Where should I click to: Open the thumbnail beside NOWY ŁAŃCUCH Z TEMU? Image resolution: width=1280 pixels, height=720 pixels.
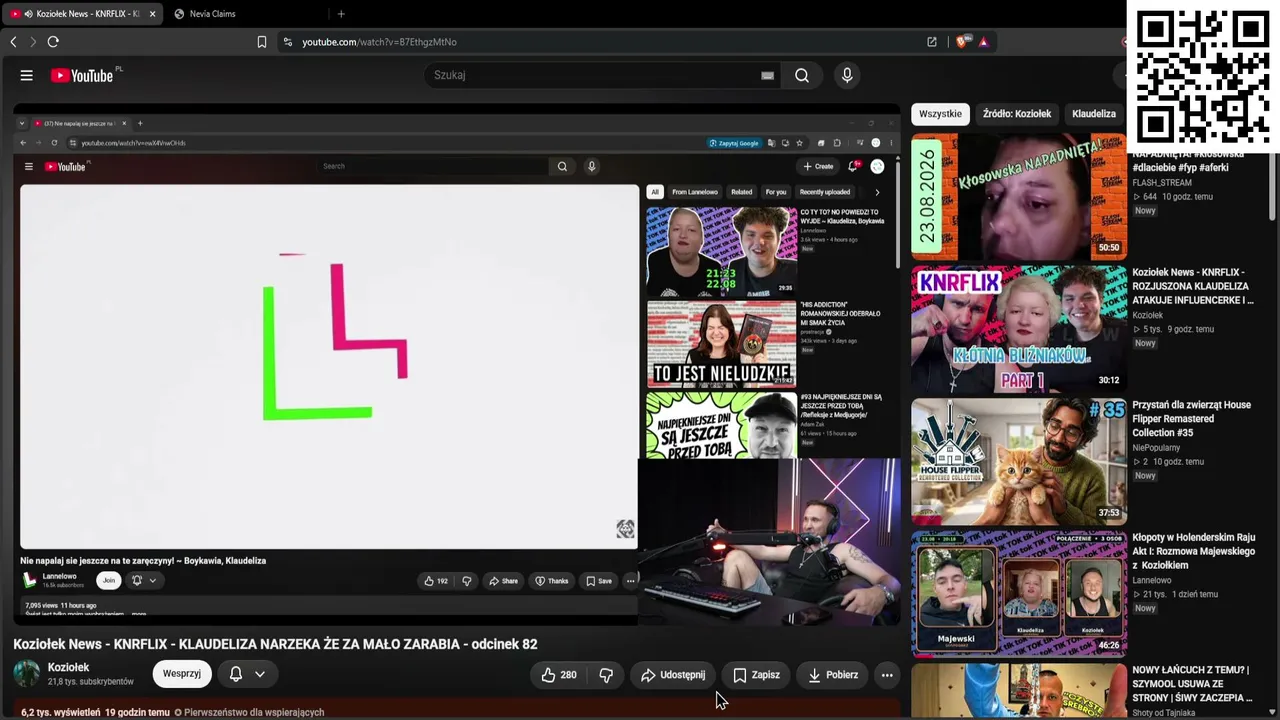tap(1019, 691)
